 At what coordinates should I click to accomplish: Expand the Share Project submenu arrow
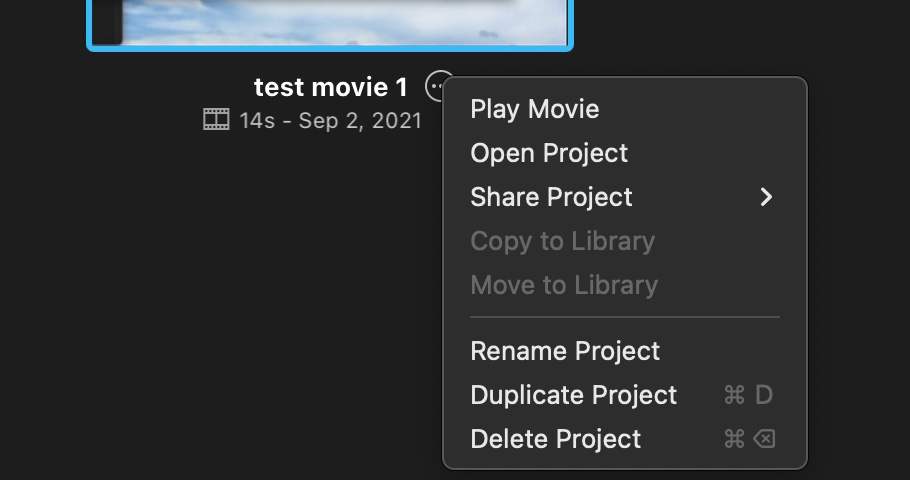(x=766, y=197)
